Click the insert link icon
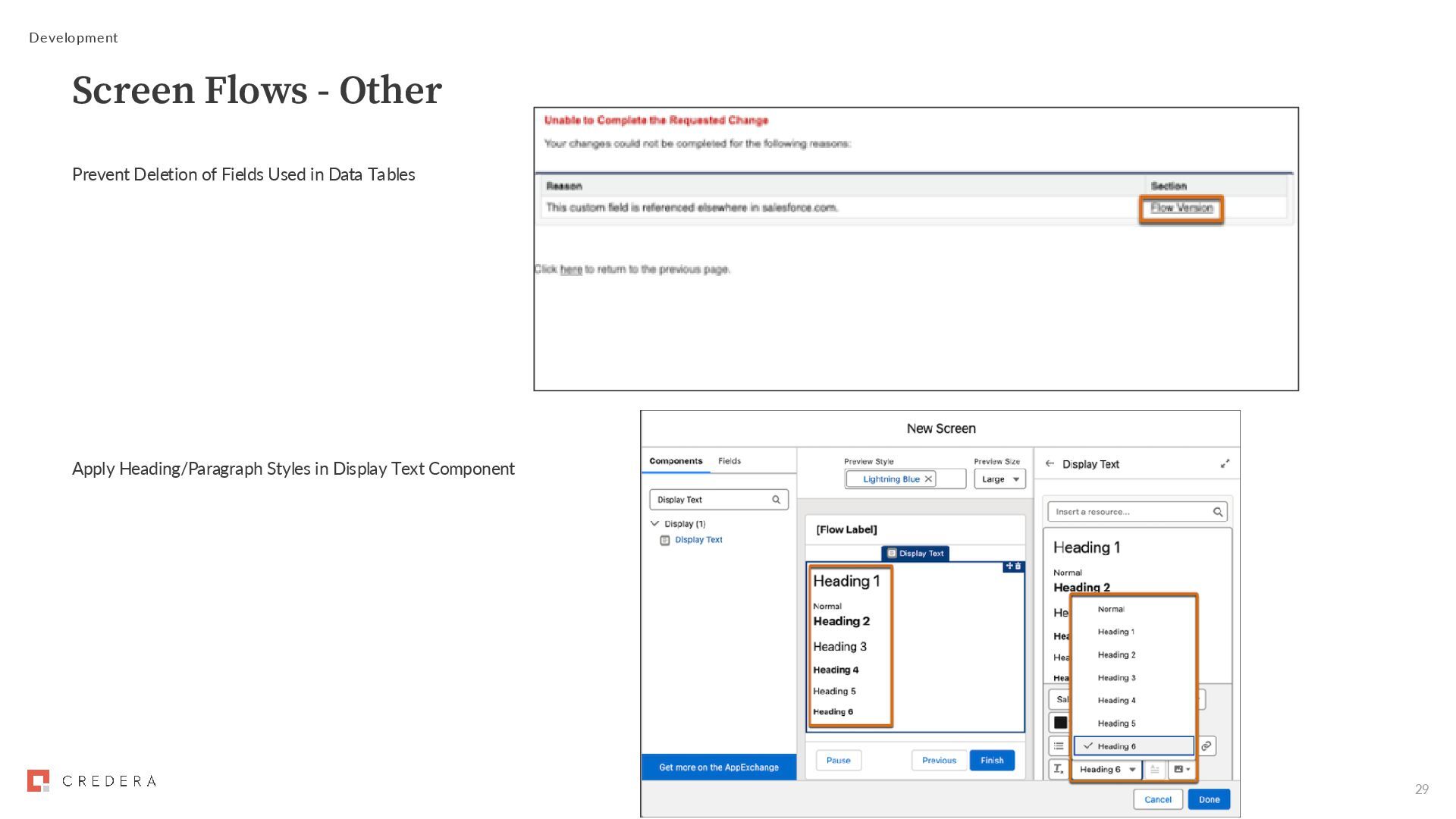This screenshot has width=1456, height=819. pos(1206,746)
